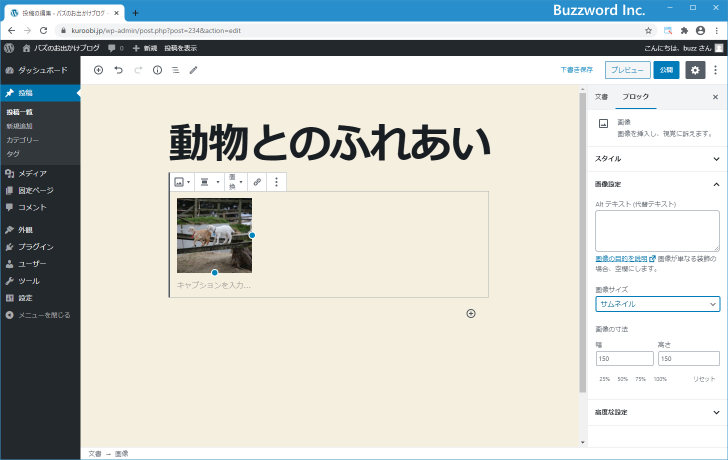The width and height of the screenshot is (728, 460).
Task: Open the image purpose description link
Action: (x=625, y=259)
